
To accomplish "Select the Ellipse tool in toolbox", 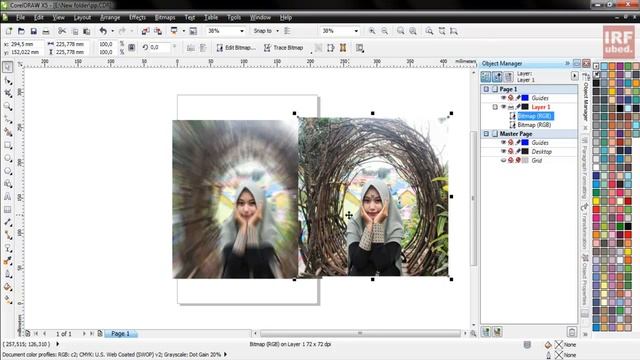I will tap(7, 158).
